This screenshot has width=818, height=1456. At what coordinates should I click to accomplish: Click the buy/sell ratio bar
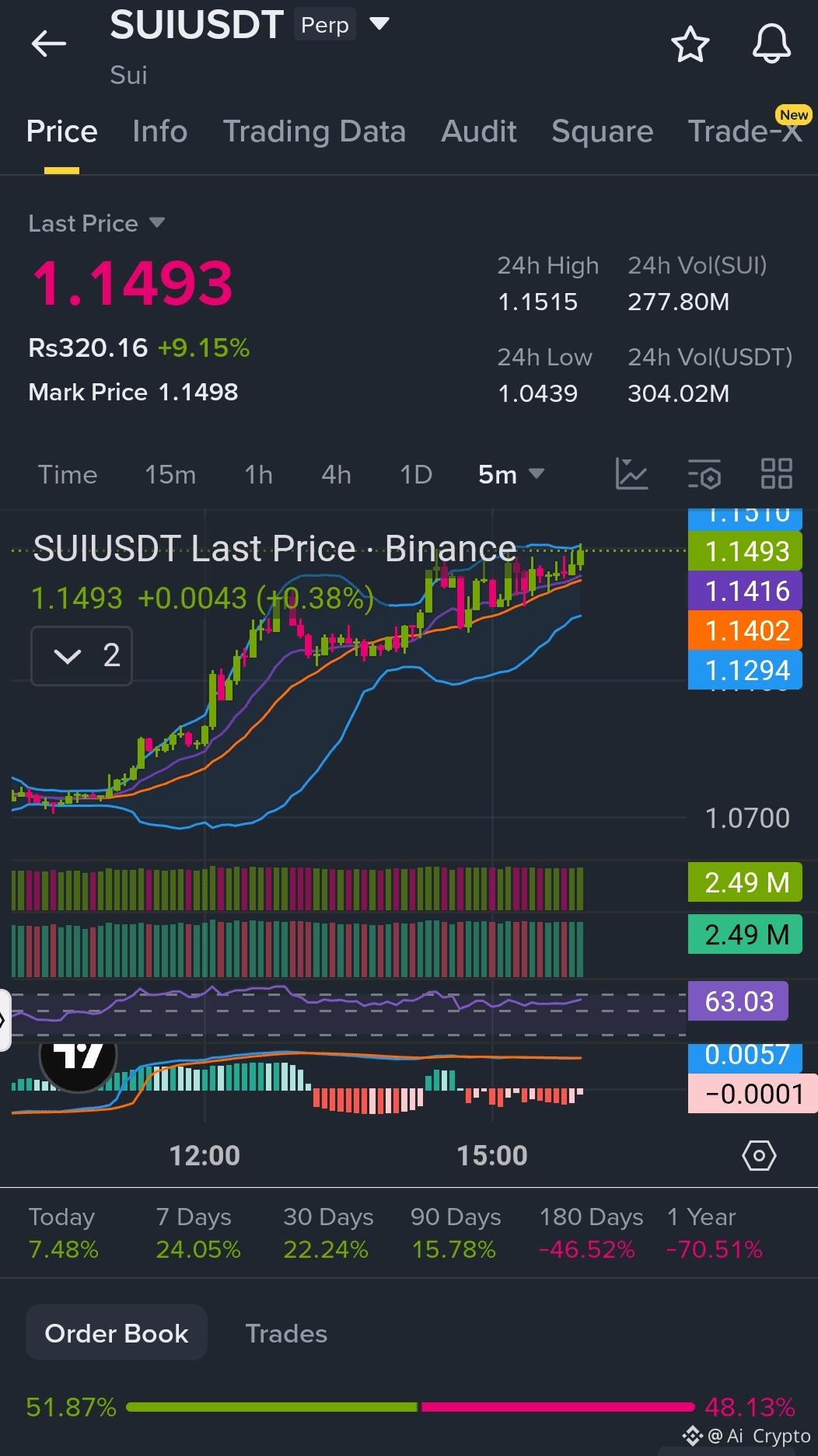click(410, 1407)
